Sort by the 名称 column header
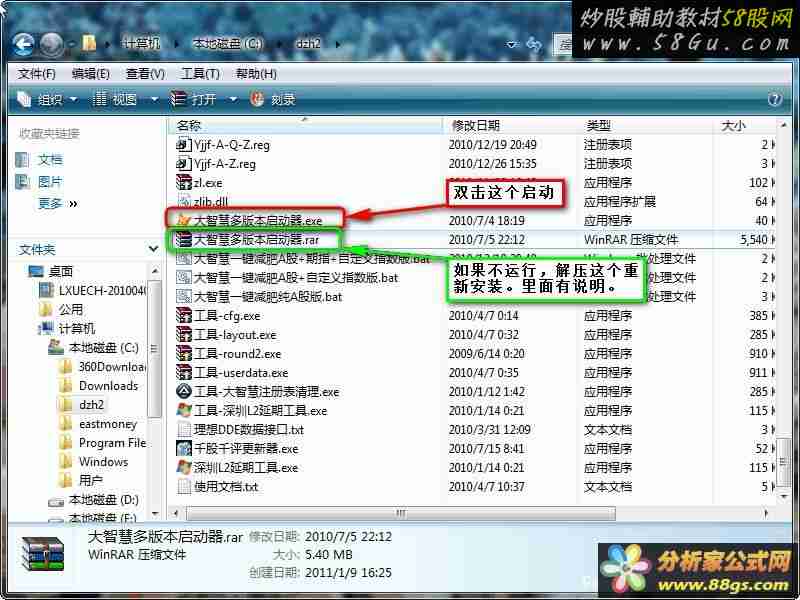The image size is (800, 600). 306,125
